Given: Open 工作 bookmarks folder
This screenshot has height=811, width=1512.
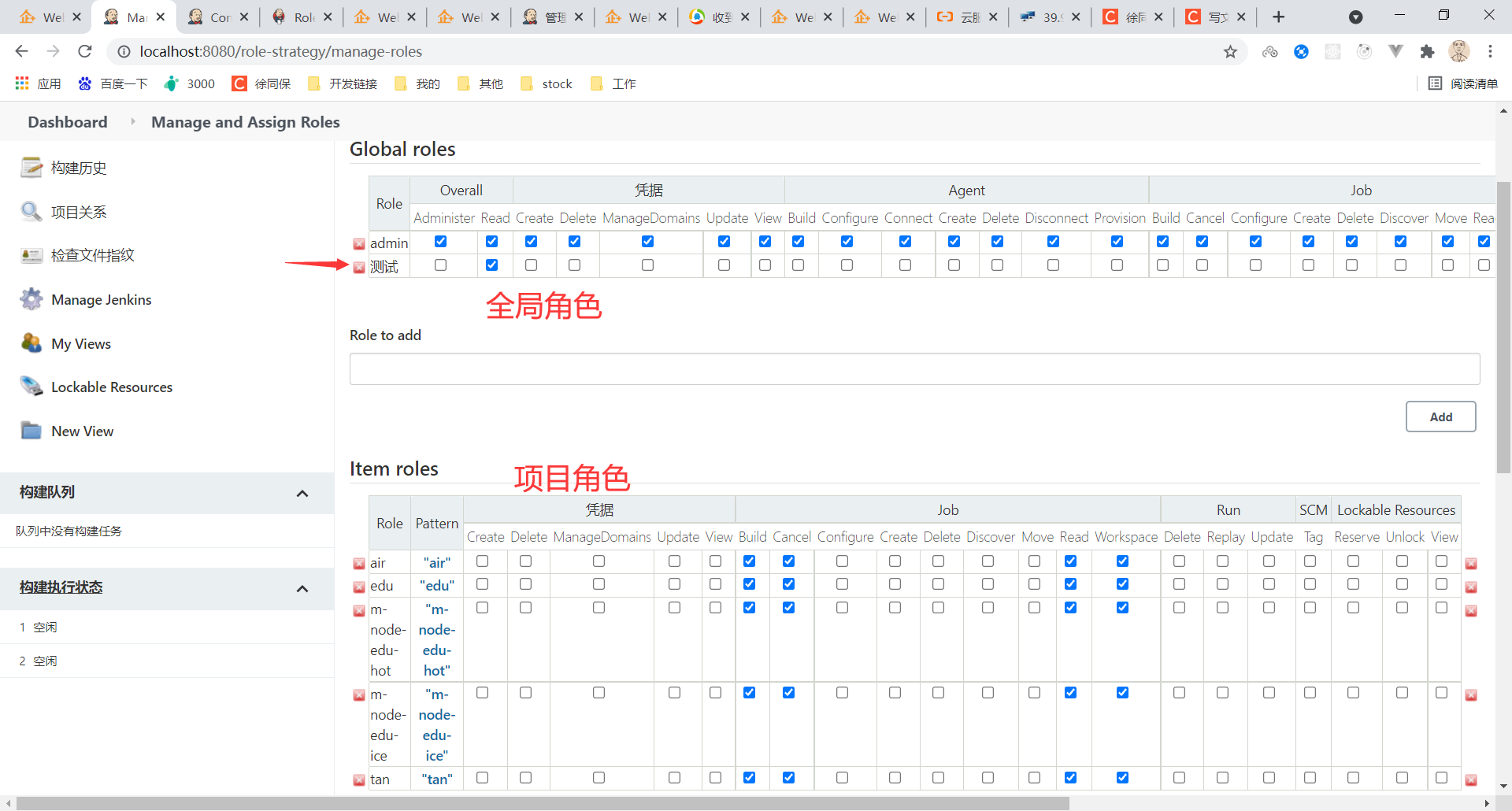Looking at the screenshot, I should [613, 83].
